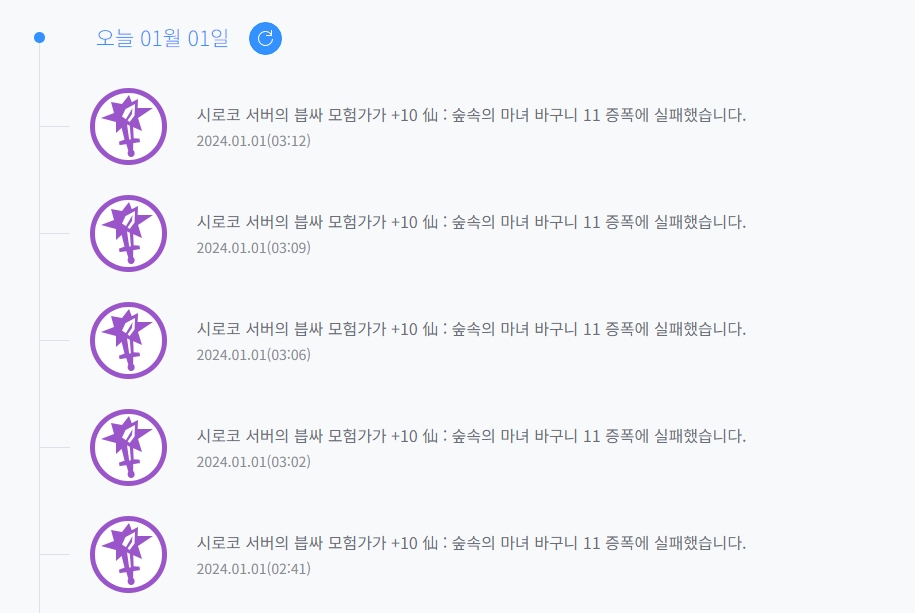Open the failure message text above 02:41
Screen dimensions: 915x613
coord(471,543)
